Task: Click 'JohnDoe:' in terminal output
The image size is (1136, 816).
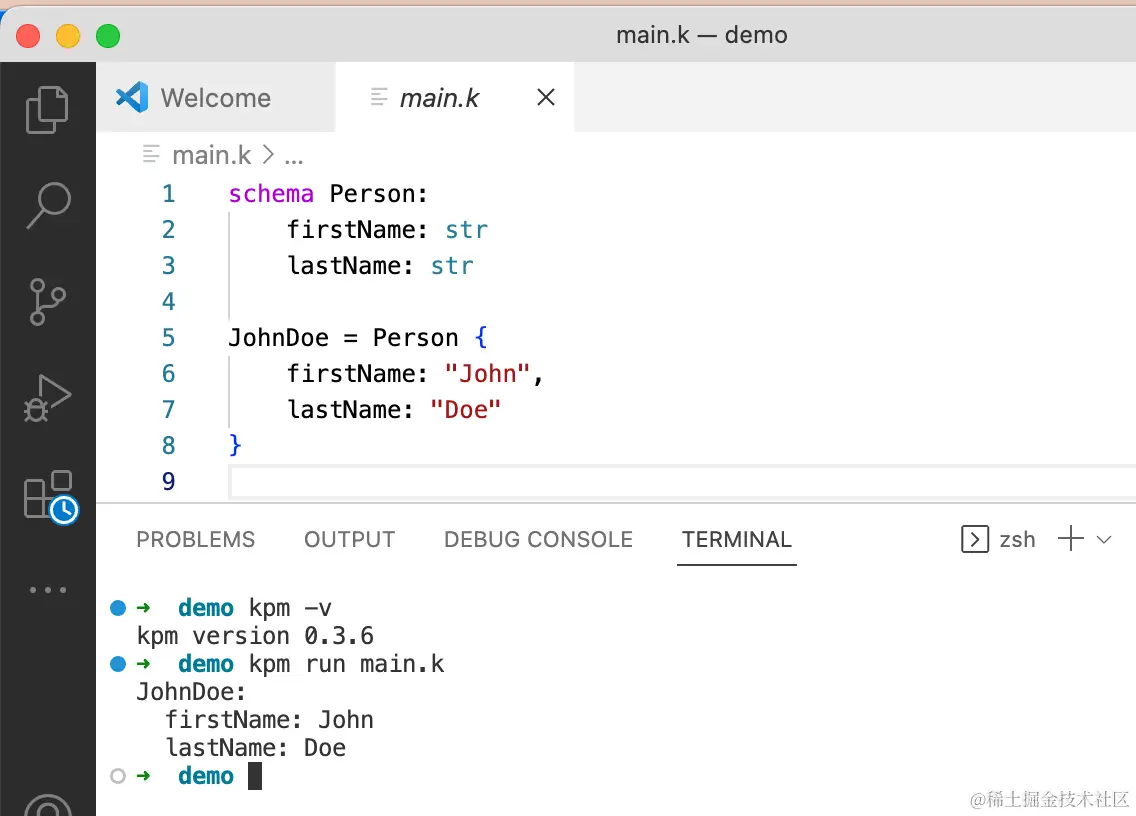Action: click(x=191, y=692)
